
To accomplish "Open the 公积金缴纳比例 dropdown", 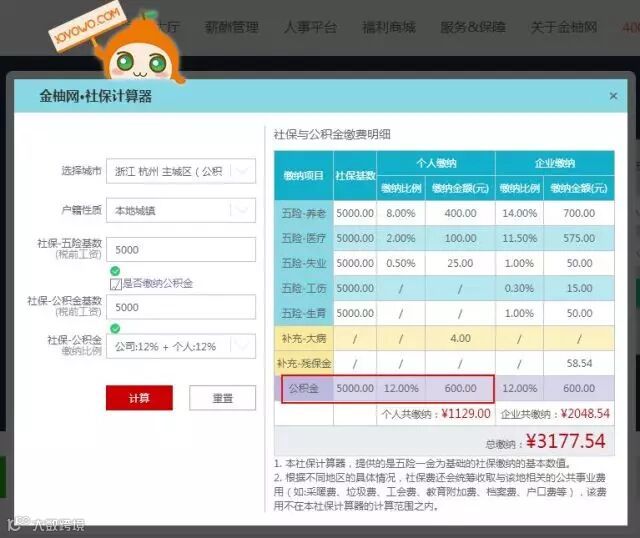I will (181, 347).
